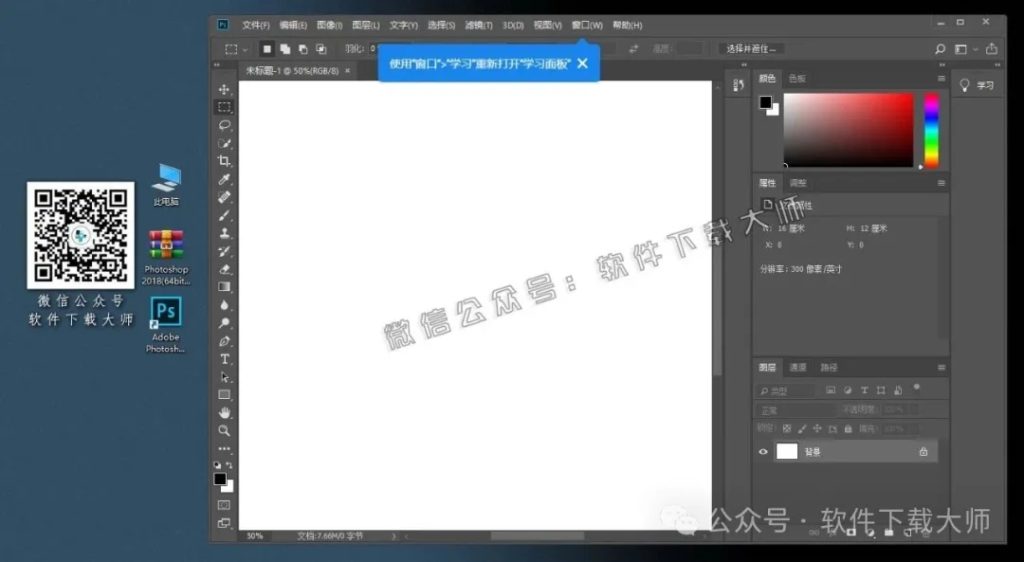Image resolution: width=1024 pixels, height=562 pixels.
Task: Click the Share image icon
Action: tap(991, 49)
